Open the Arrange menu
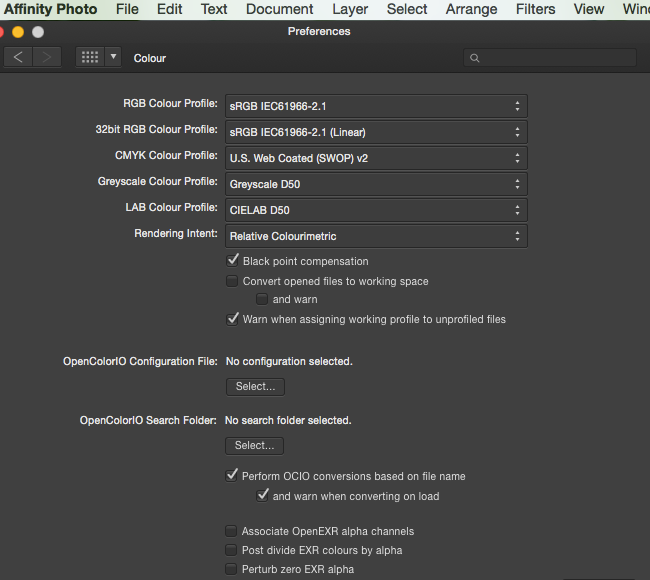Image resolution: width=650 pixels, height=580 pixels. click(471, 9)
